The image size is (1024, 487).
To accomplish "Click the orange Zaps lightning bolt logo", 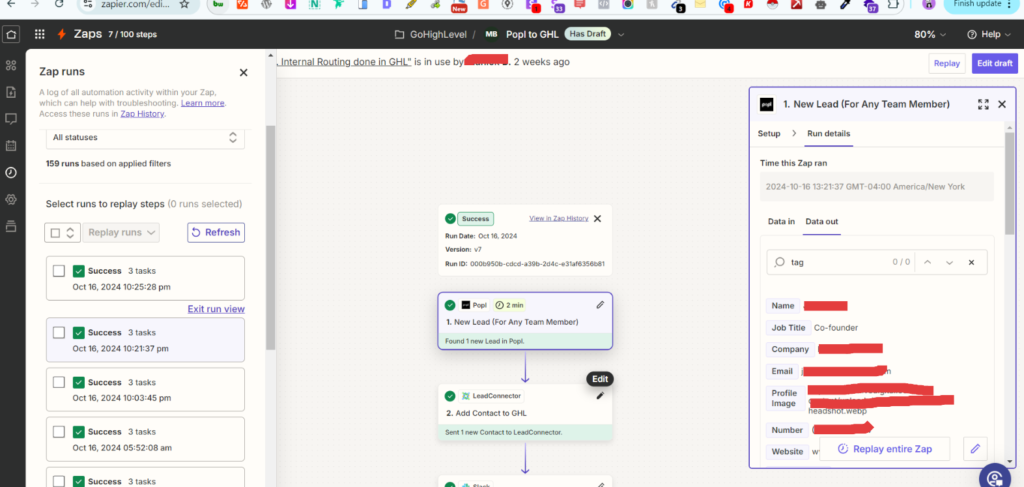I will (62, 34).
